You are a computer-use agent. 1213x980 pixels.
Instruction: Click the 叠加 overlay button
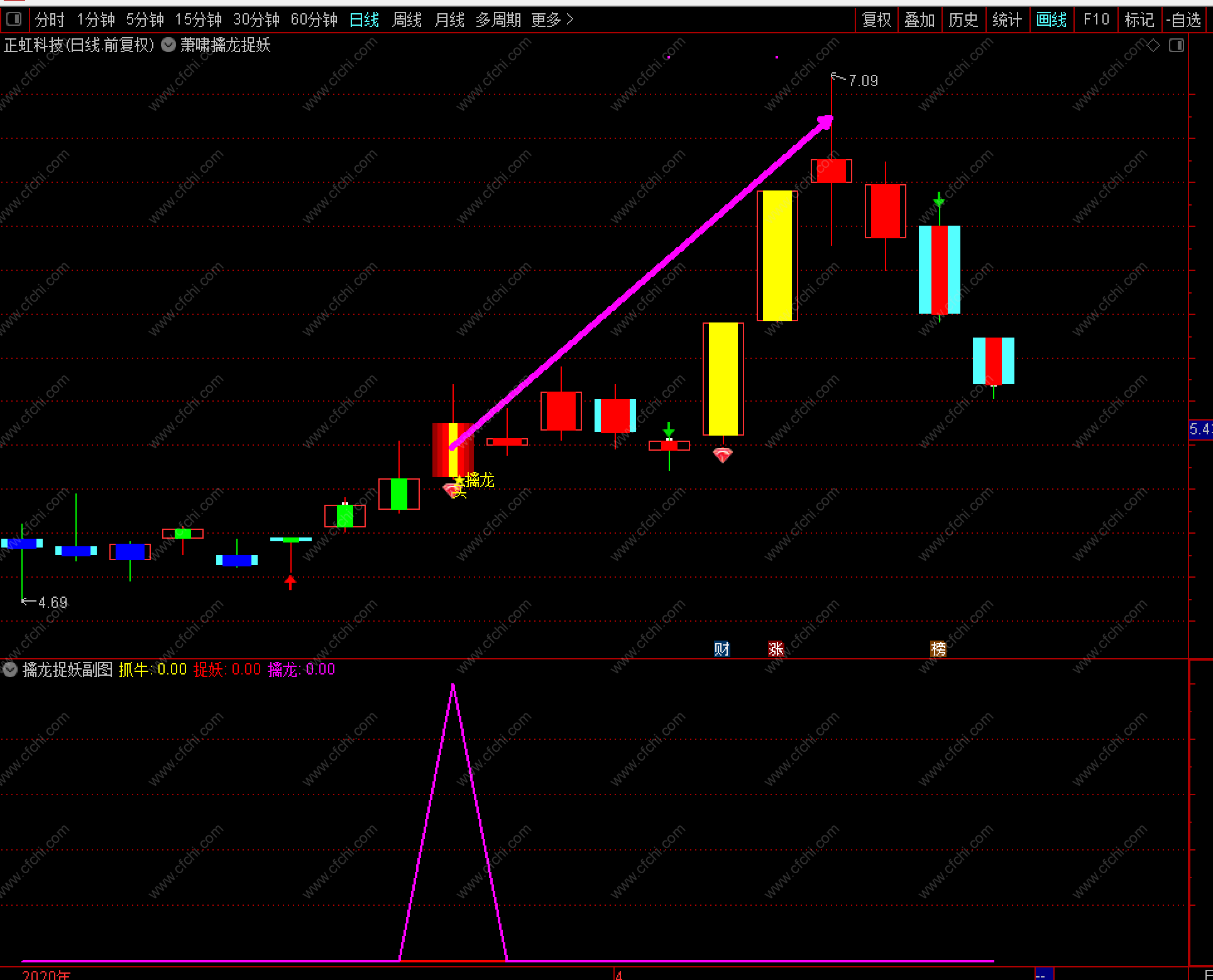click(x=919, y=19)
